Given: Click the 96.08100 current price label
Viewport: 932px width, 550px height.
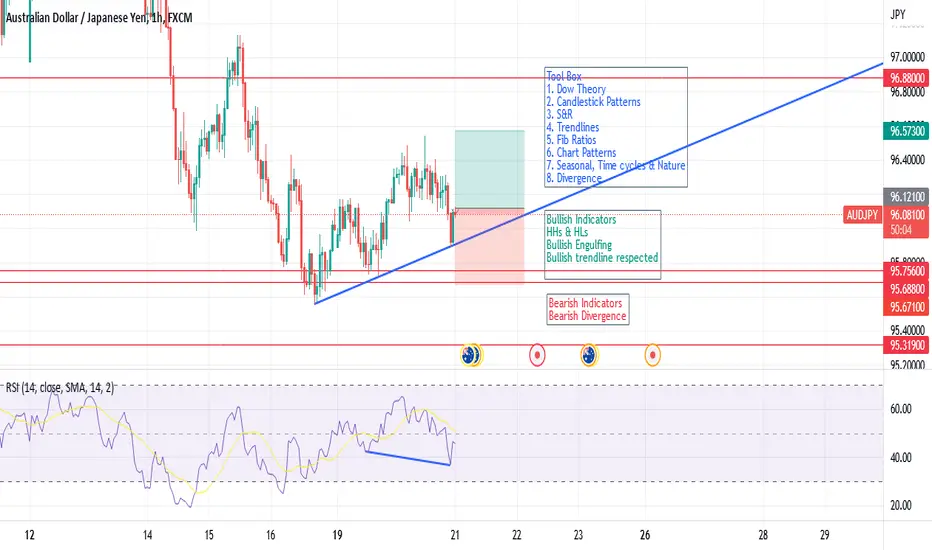Looking at the screenshot, I should (x=906, y=215).
